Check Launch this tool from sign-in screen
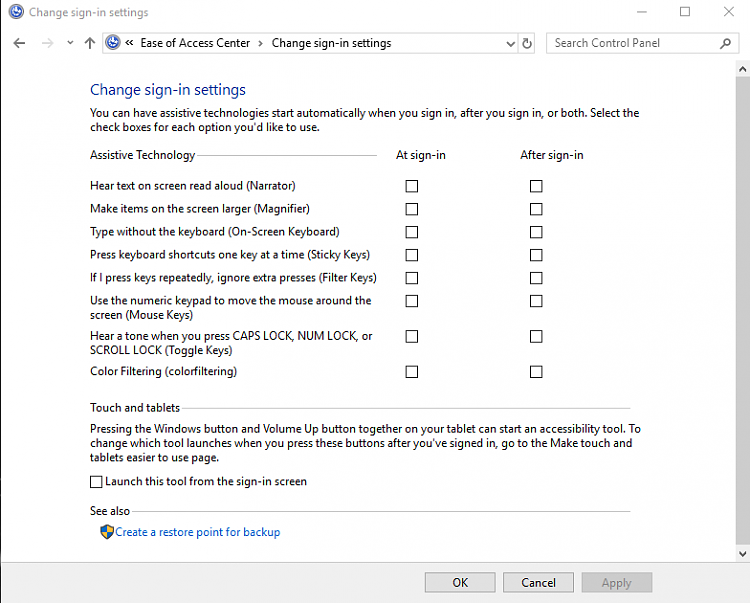This screenshot has width=750, height=603. (96, 482)
